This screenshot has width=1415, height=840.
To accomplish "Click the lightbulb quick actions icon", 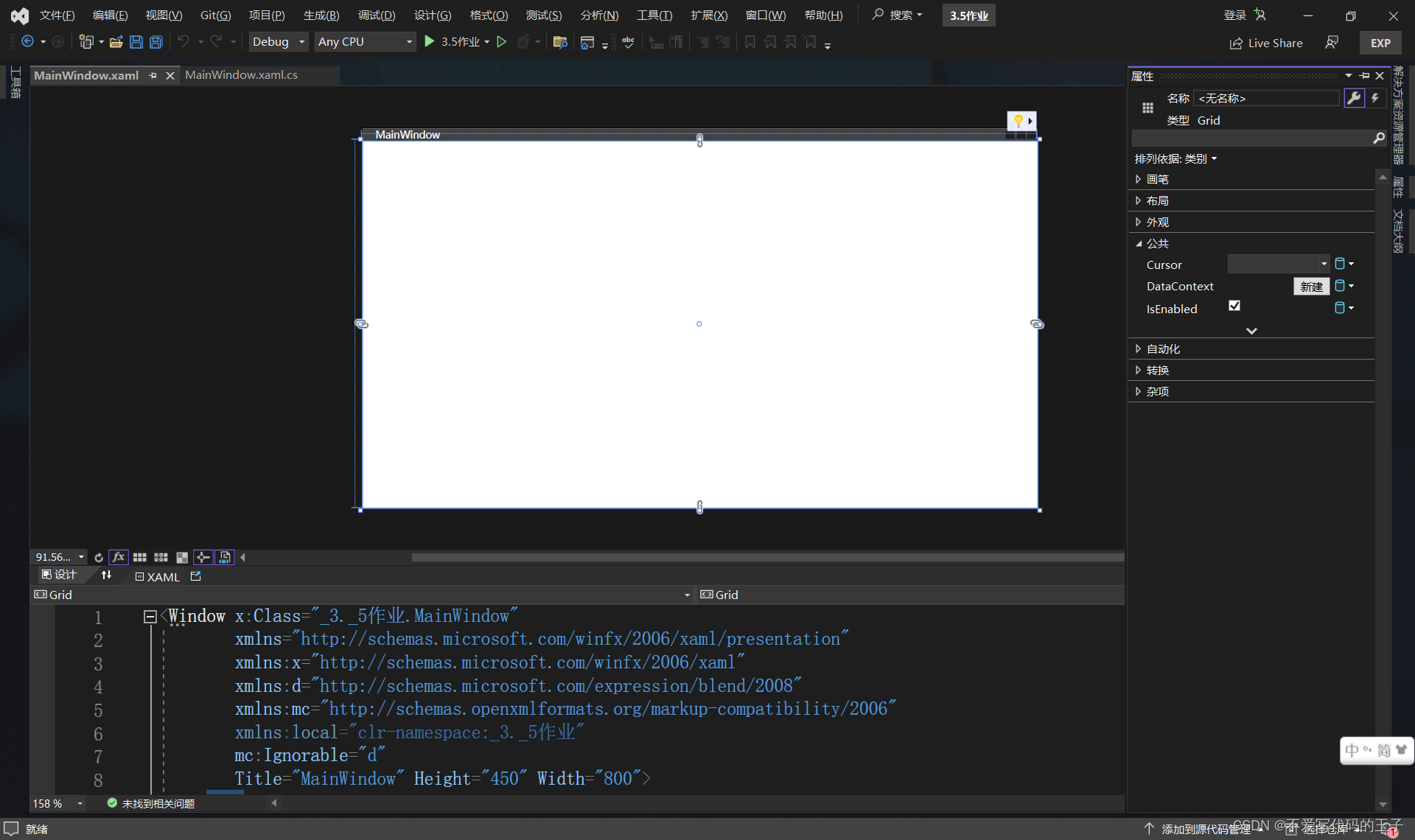I will (x=1018, y=121).
